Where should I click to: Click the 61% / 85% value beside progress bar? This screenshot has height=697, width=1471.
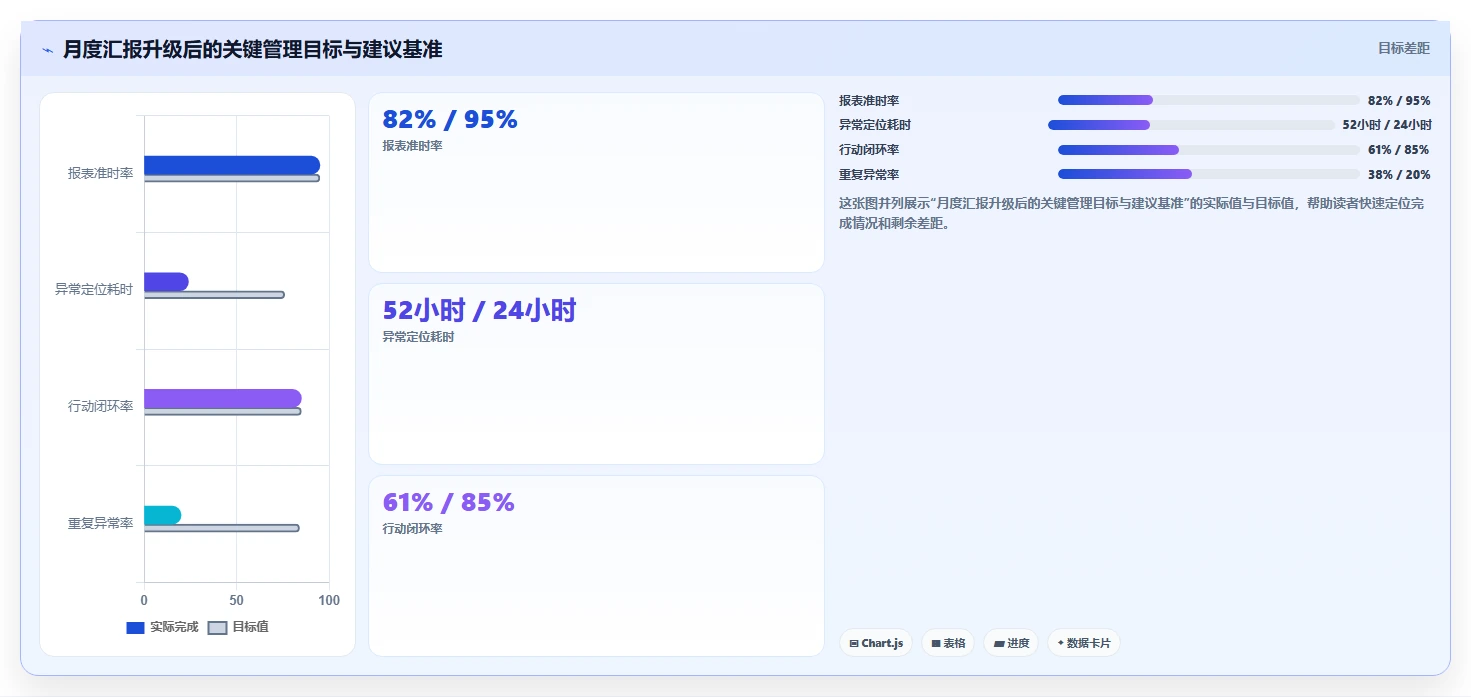click(x=1399, y=150)
